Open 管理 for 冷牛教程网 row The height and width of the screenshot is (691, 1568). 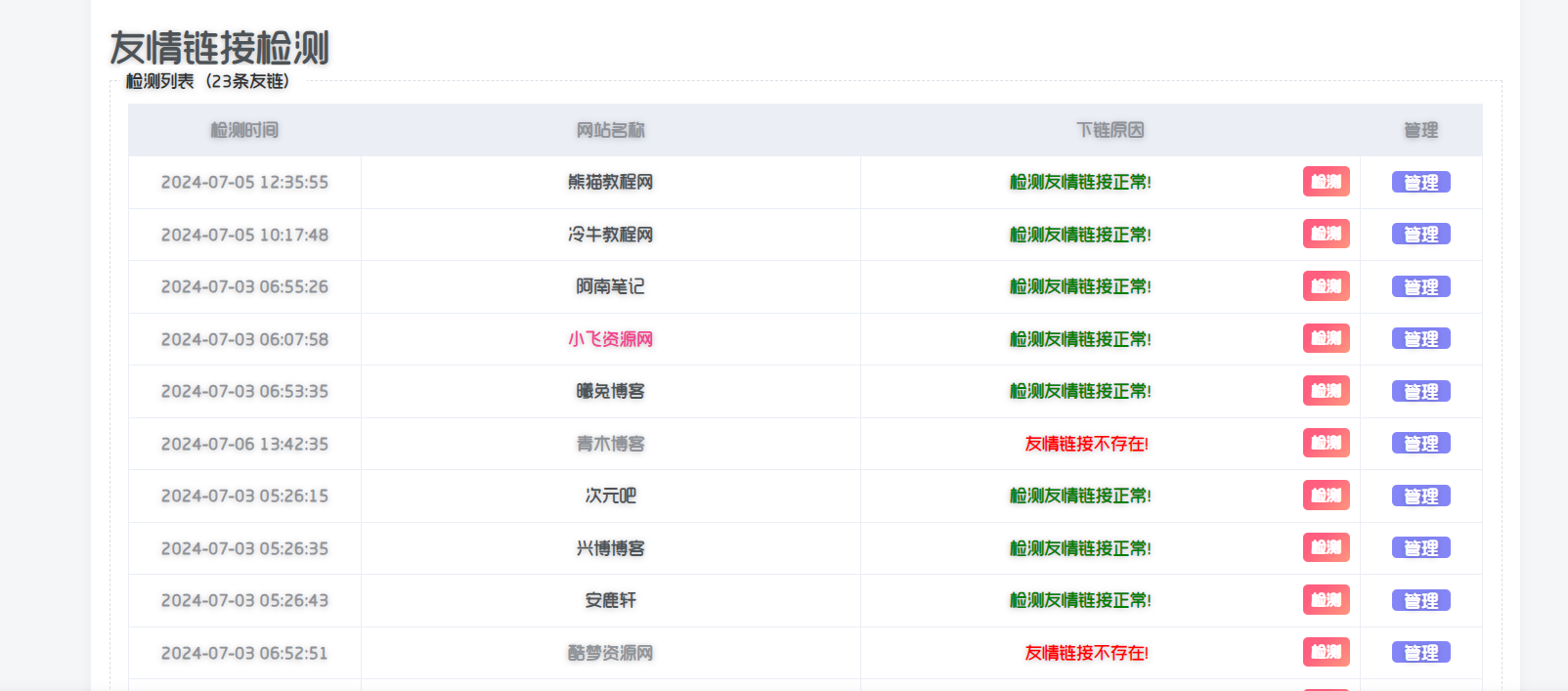point(1420,235)
